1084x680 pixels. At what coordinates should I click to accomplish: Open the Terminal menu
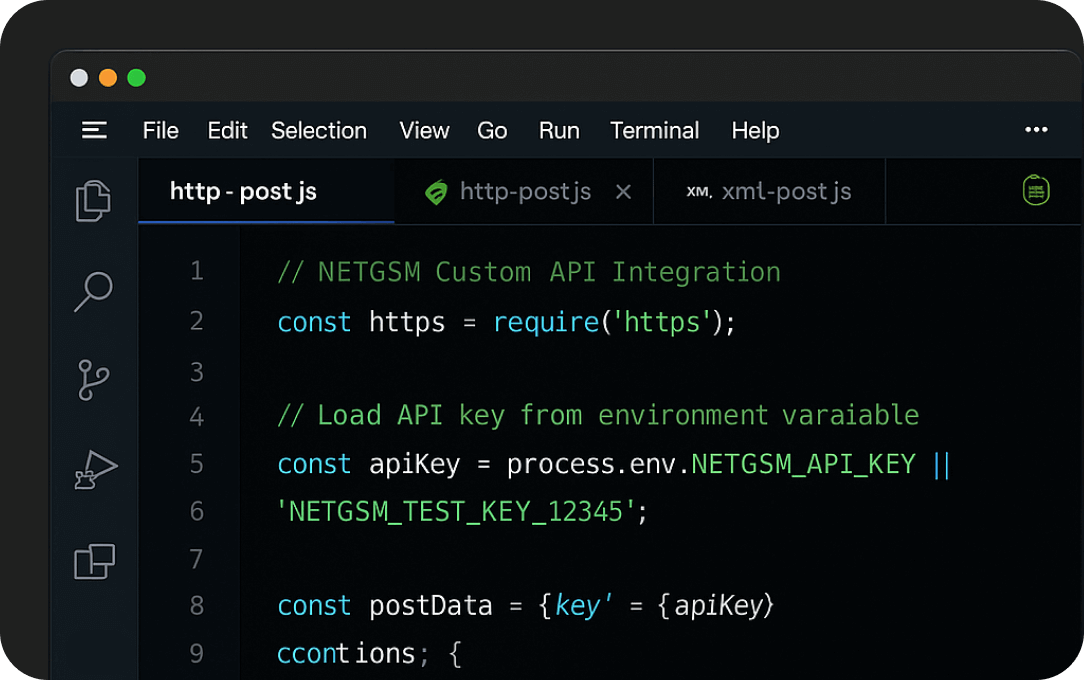pos(654,130)
